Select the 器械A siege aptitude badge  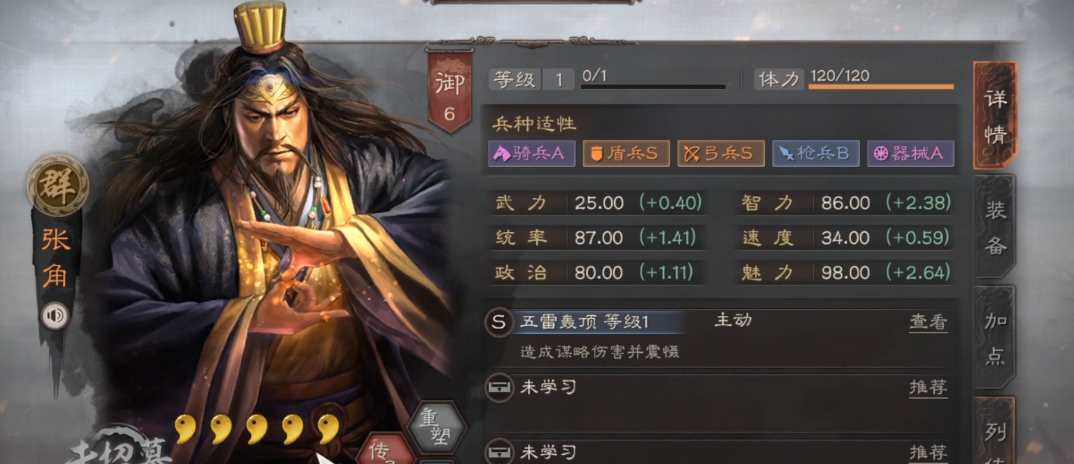pyautogui.click(x=910, y=154)
